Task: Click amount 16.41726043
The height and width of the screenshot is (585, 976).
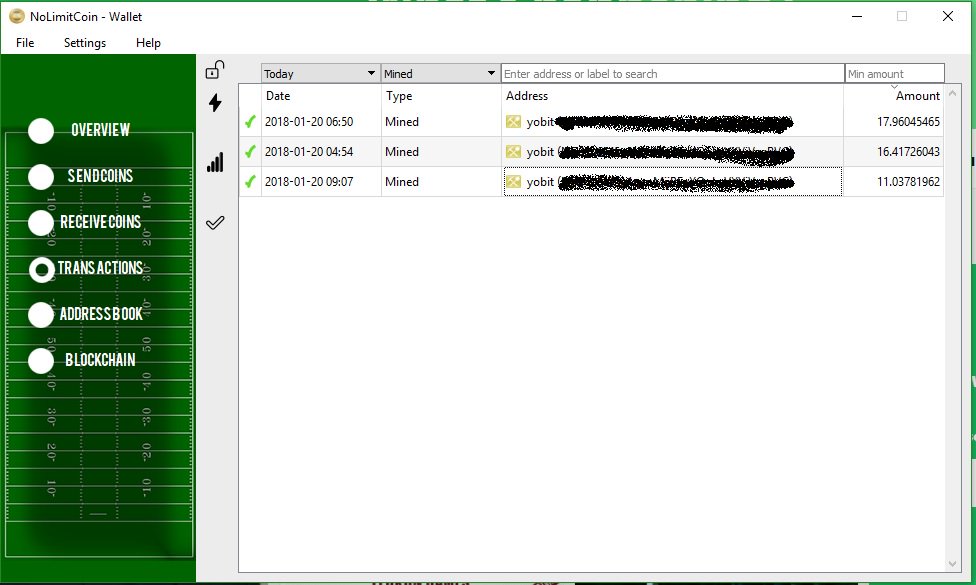Action: (x=908, y=152)
